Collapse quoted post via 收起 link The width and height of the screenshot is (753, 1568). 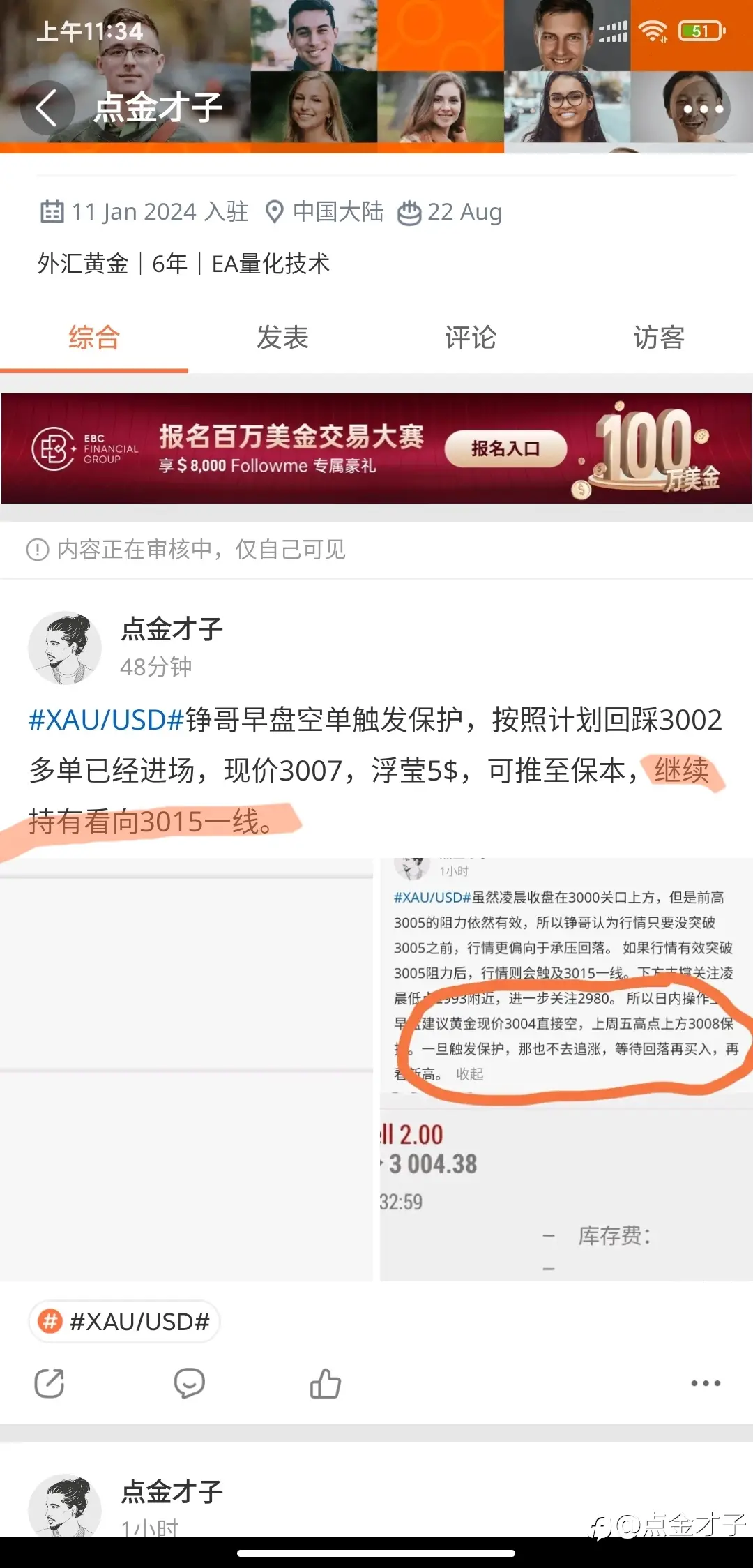(x=470, y=1074)
